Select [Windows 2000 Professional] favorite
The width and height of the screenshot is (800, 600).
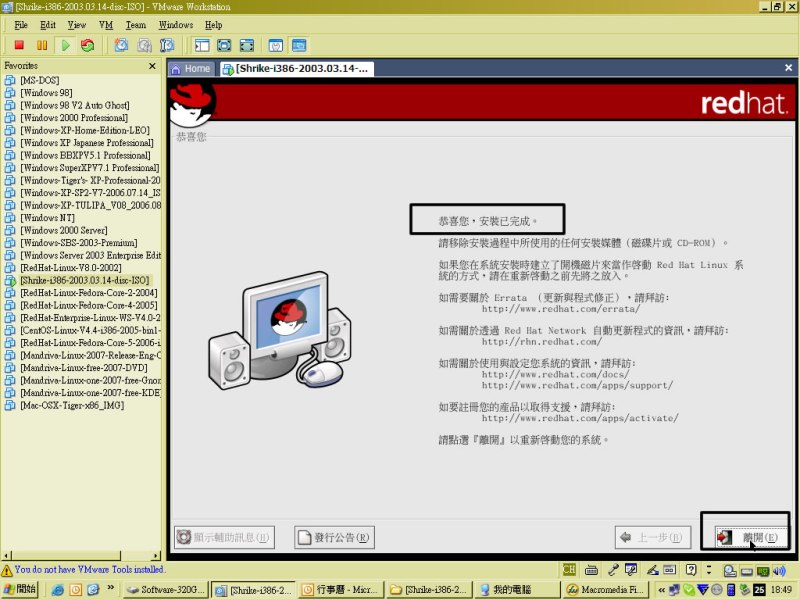pyautogui.click(x=74, y=117)
